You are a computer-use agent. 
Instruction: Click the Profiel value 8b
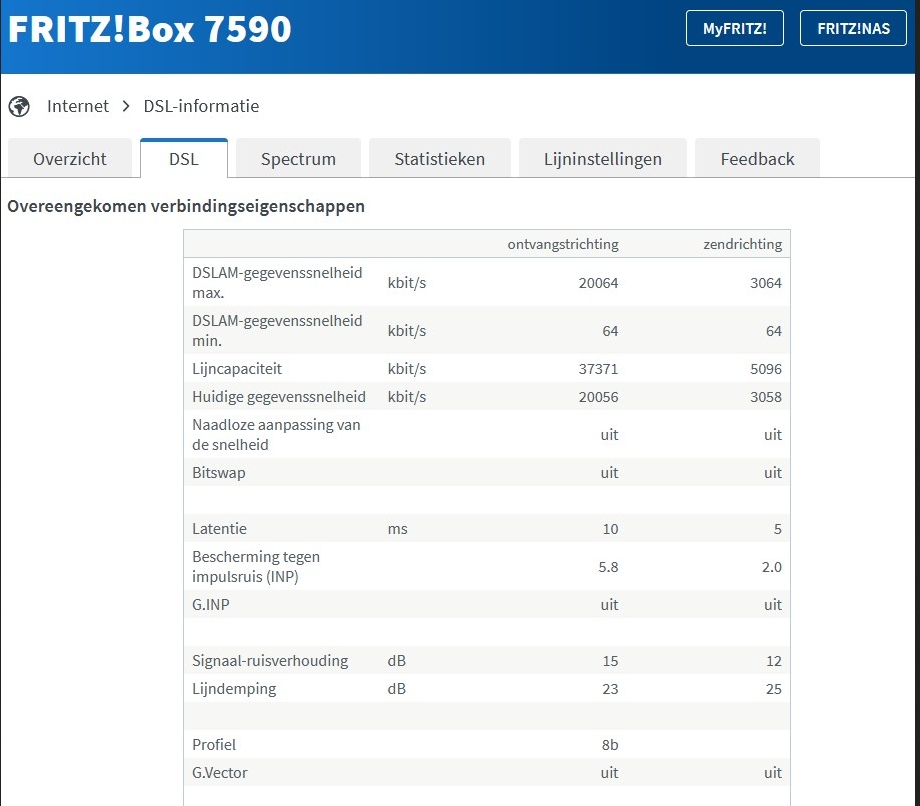(x=609, y=745)
